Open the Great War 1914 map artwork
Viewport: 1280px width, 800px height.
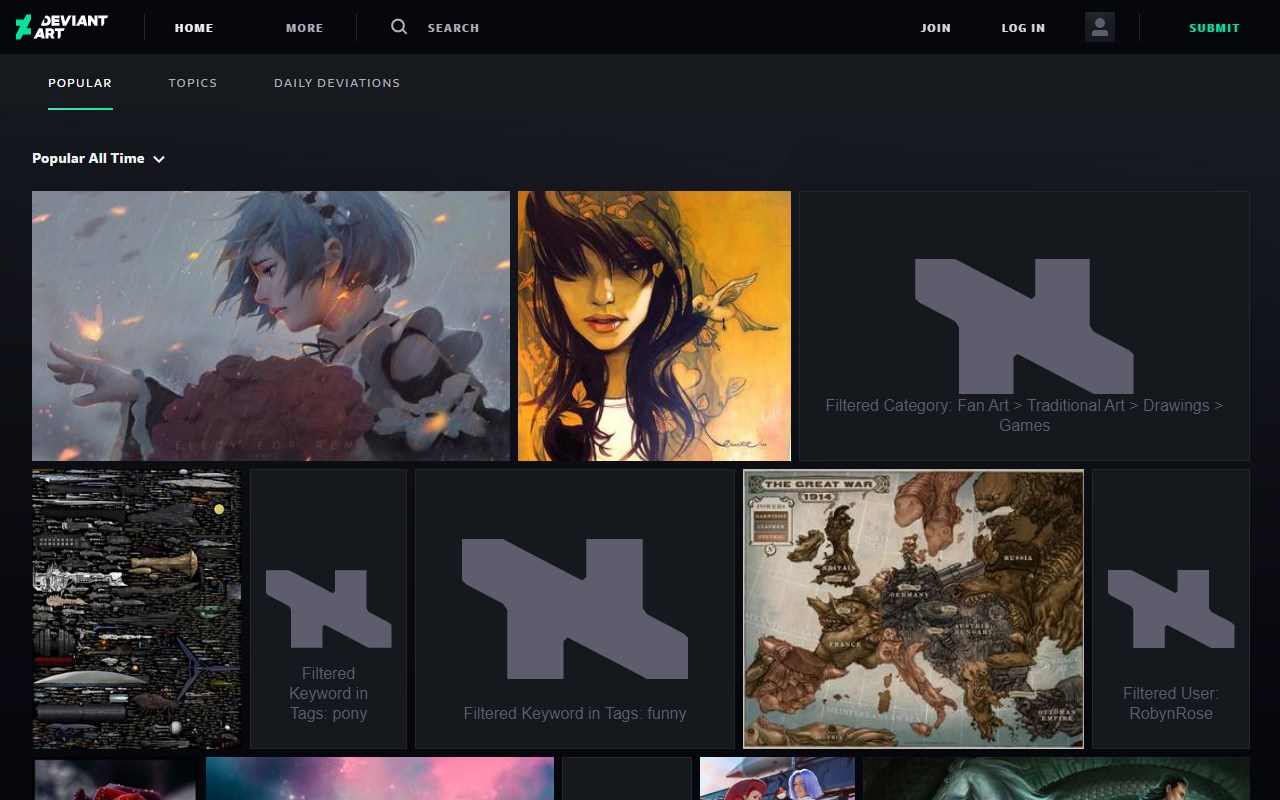[x=913, y=609]
